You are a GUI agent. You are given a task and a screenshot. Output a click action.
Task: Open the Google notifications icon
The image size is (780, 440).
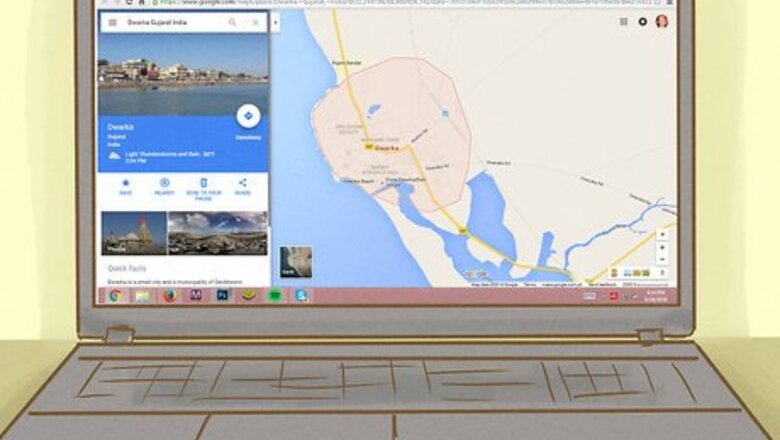pos(643,22)
